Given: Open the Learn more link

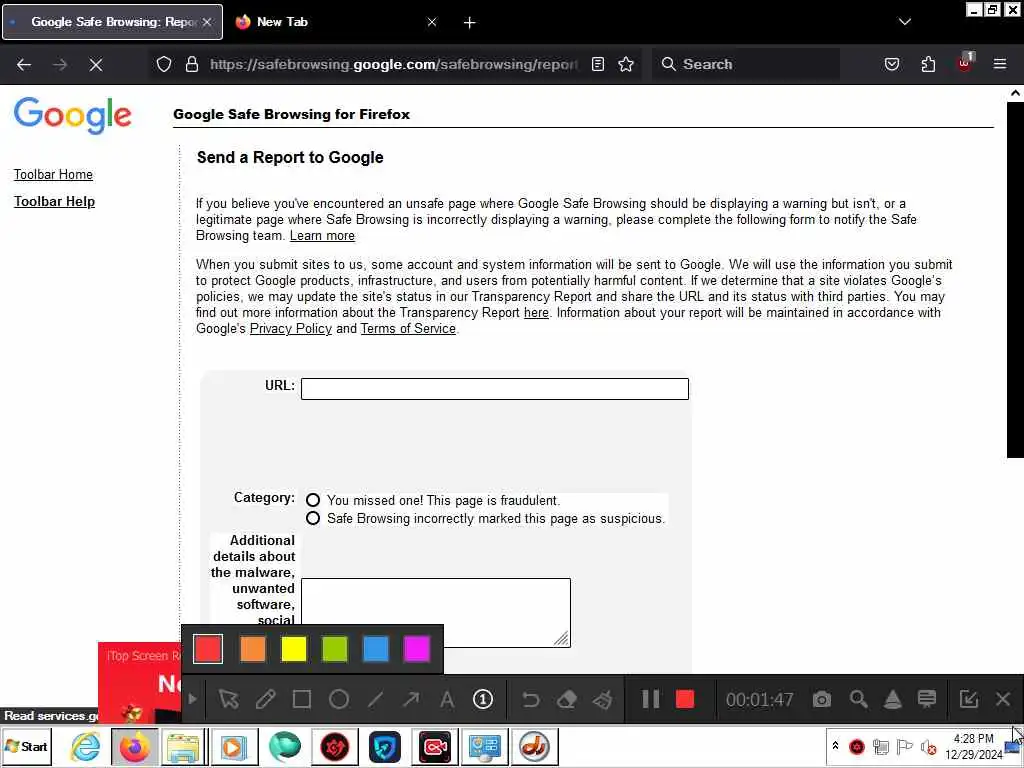Looking at the screenshot, I should tap(322, 236).
